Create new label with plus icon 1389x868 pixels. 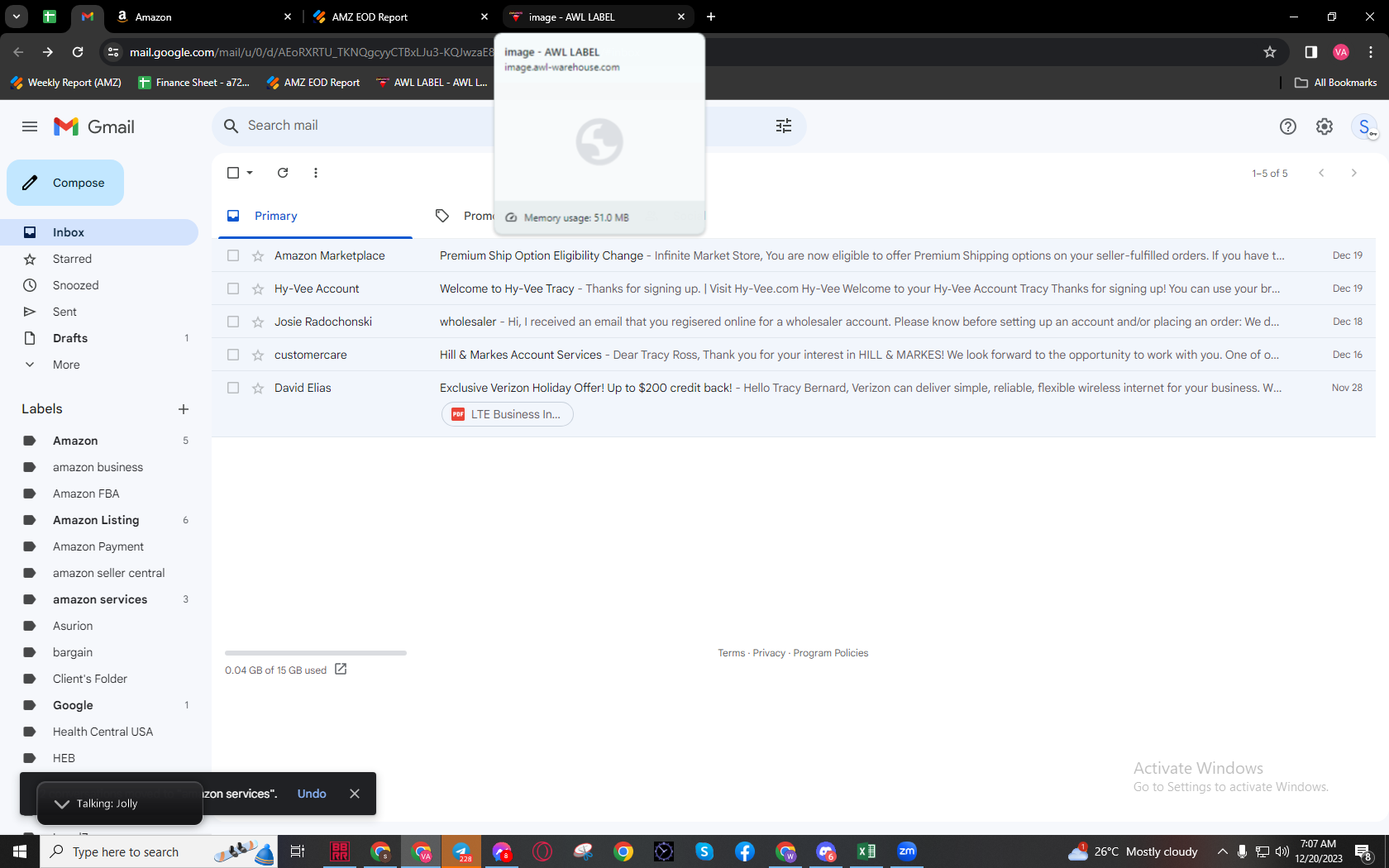pos(184,409)
